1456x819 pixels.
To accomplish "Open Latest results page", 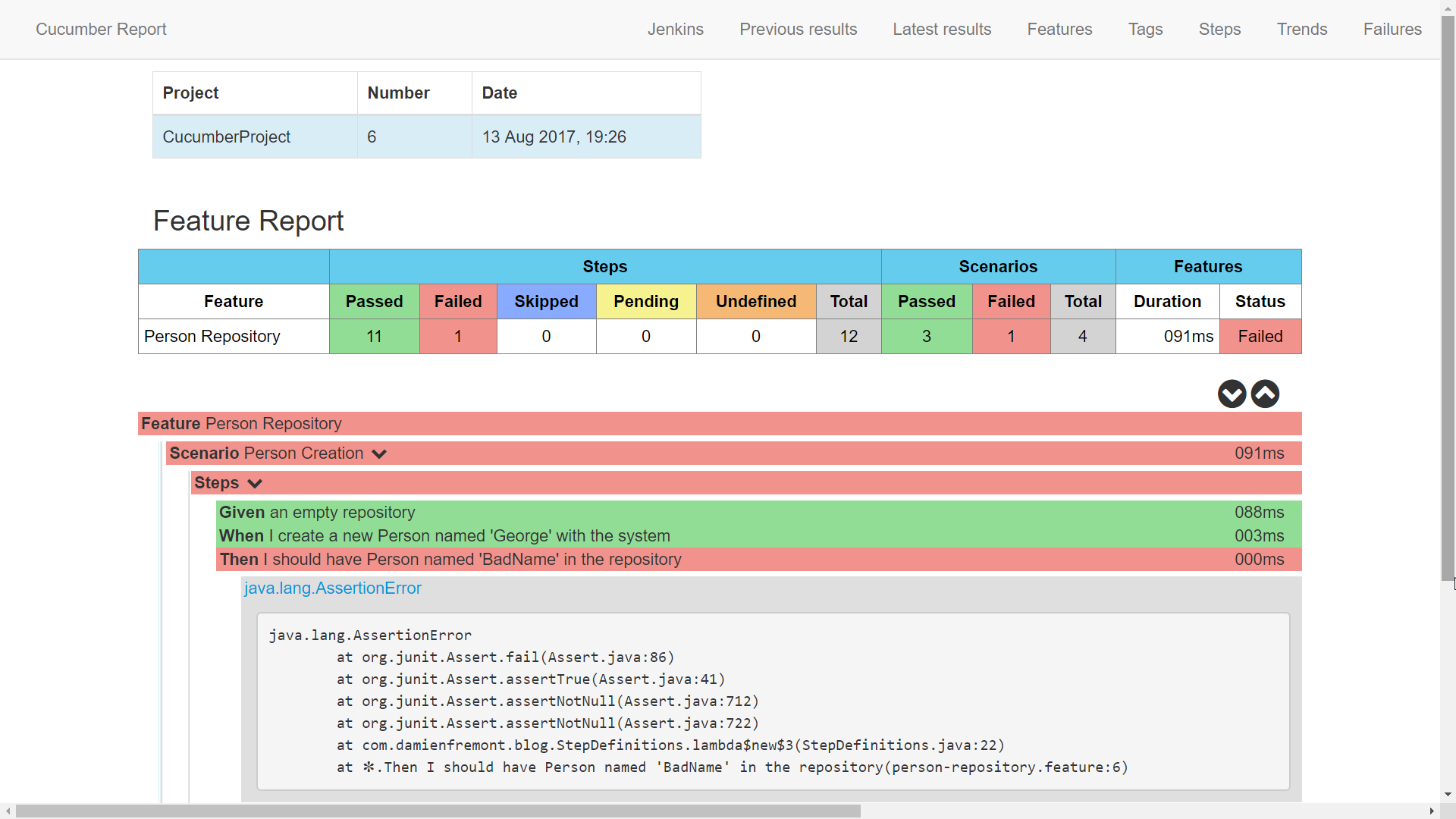I will coord(942,29).
